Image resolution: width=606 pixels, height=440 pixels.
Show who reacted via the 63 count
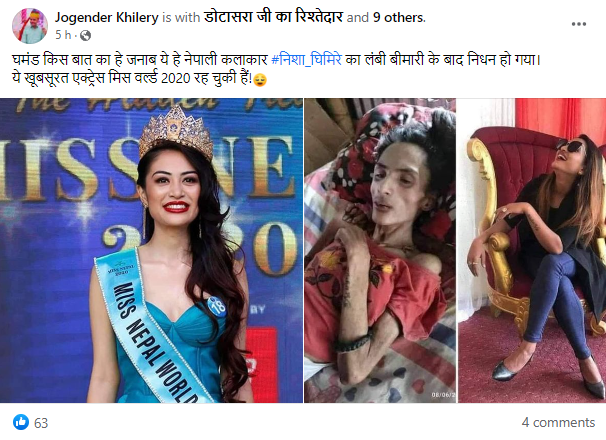(x=41, y=423)
